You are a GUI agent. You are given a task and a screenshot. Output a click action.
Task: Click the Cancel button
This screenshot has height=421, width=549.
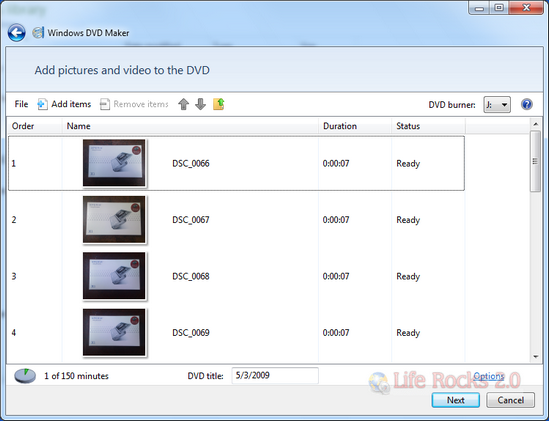pos(510,400)
